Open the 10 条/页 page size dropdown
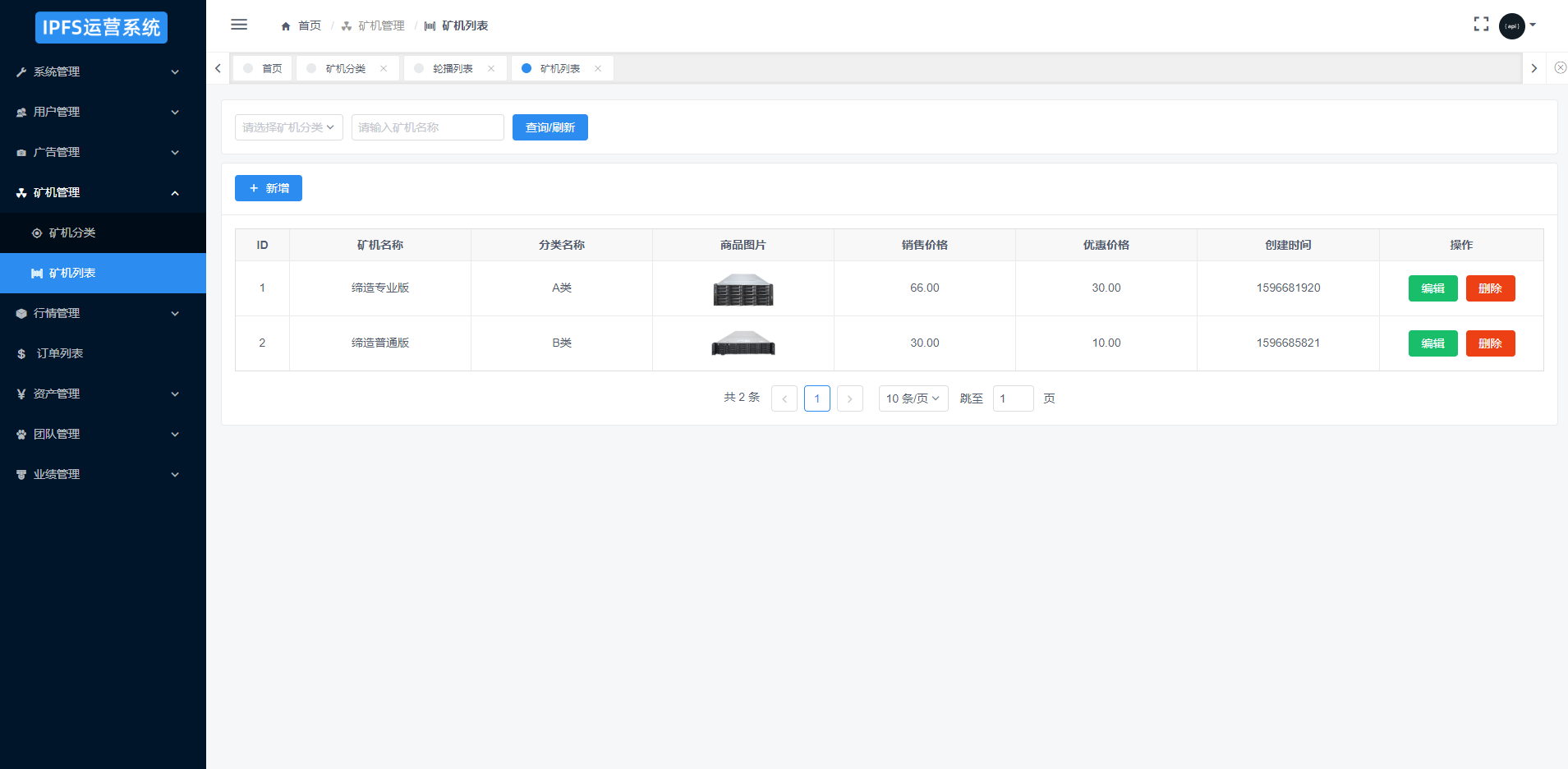1568x769 pixels. [x=913, y=398]
